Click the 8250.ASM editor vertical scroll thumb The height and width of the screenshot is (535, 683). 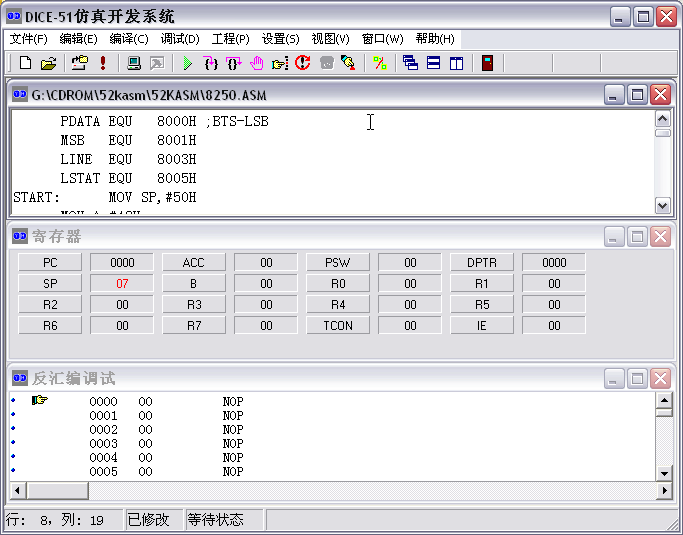tap(663, 132)
